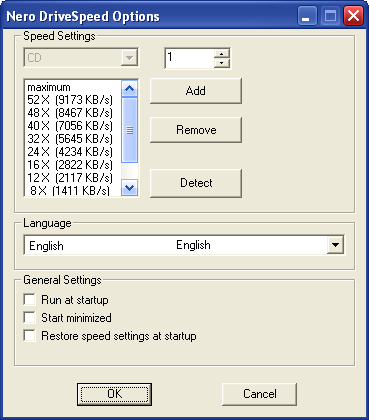
Task: Maximize the Nero DriveSpeed Options window
Action: [330, 16]
